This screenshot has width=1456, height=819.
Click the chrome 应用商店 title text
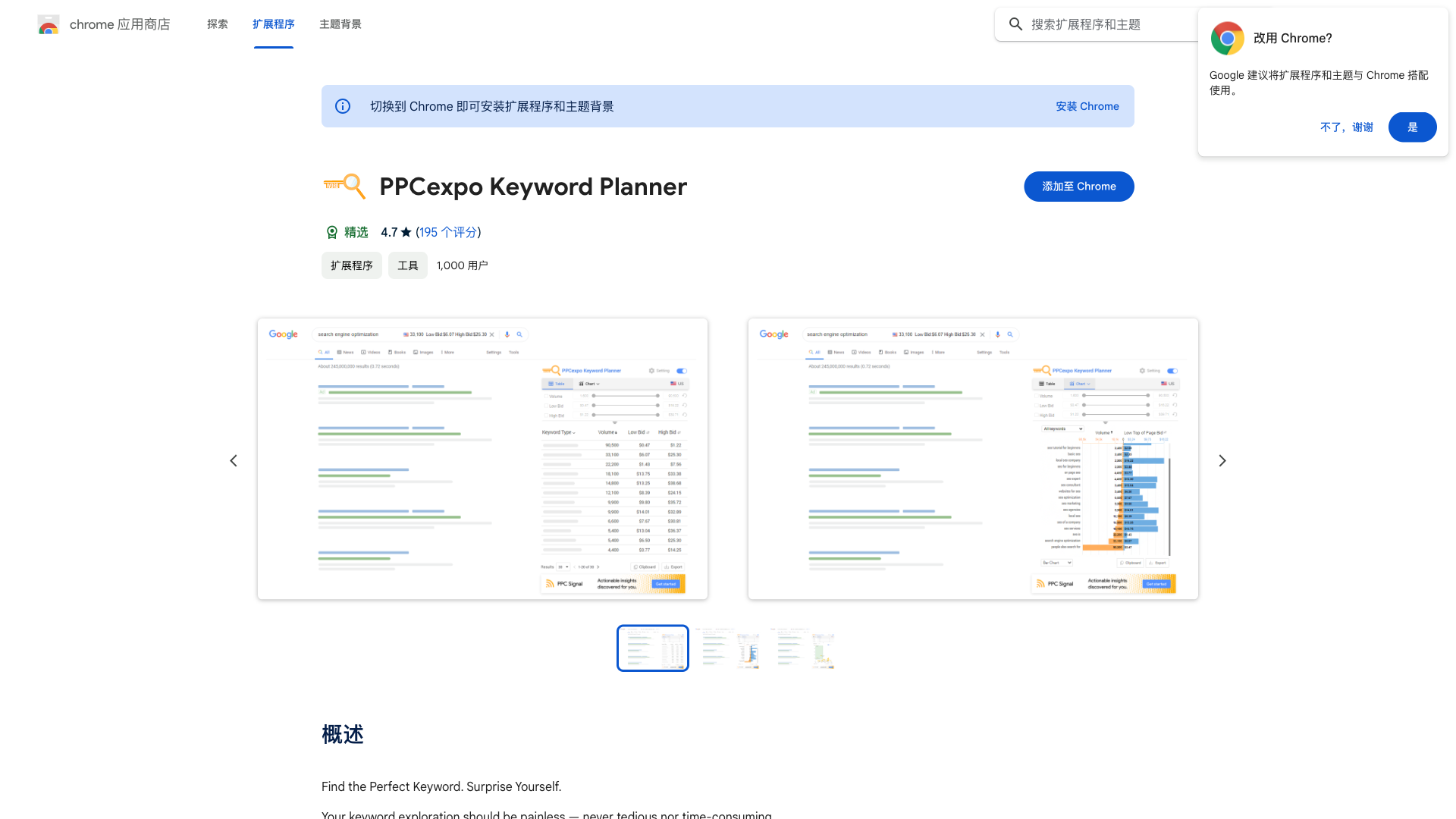(120, 24)
